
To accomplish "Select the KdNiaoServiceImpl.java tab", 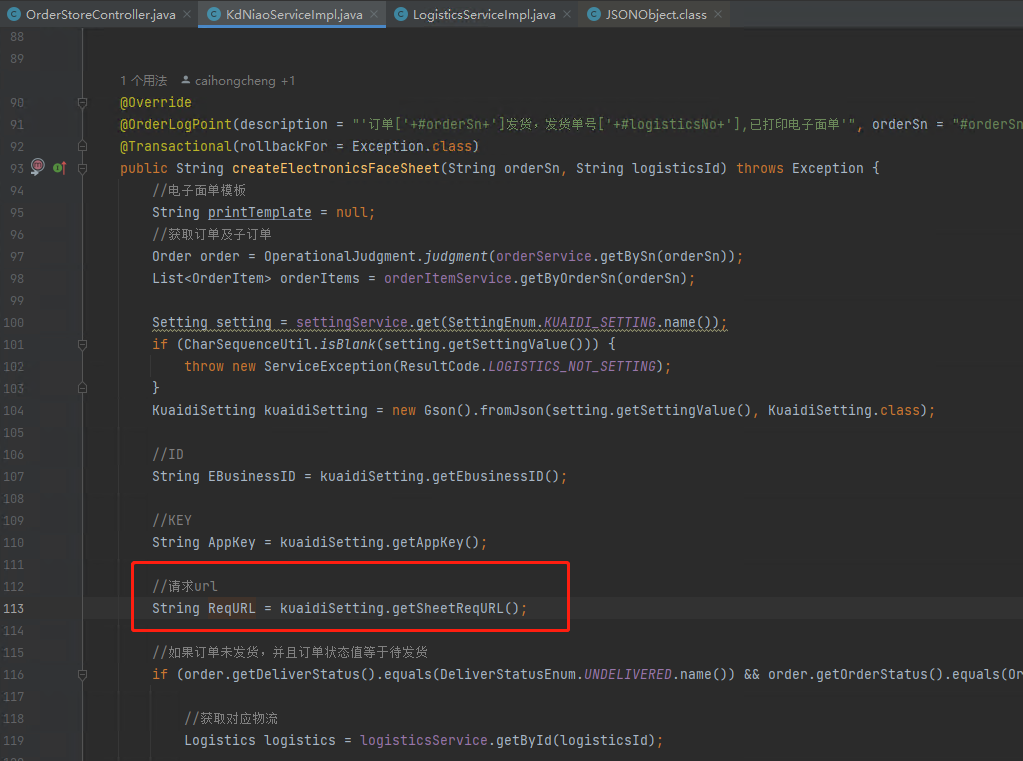I will point(293,14).
